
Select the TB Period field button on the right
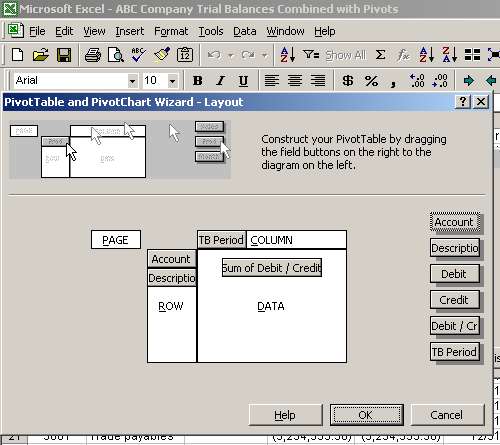tap(455, 352)
